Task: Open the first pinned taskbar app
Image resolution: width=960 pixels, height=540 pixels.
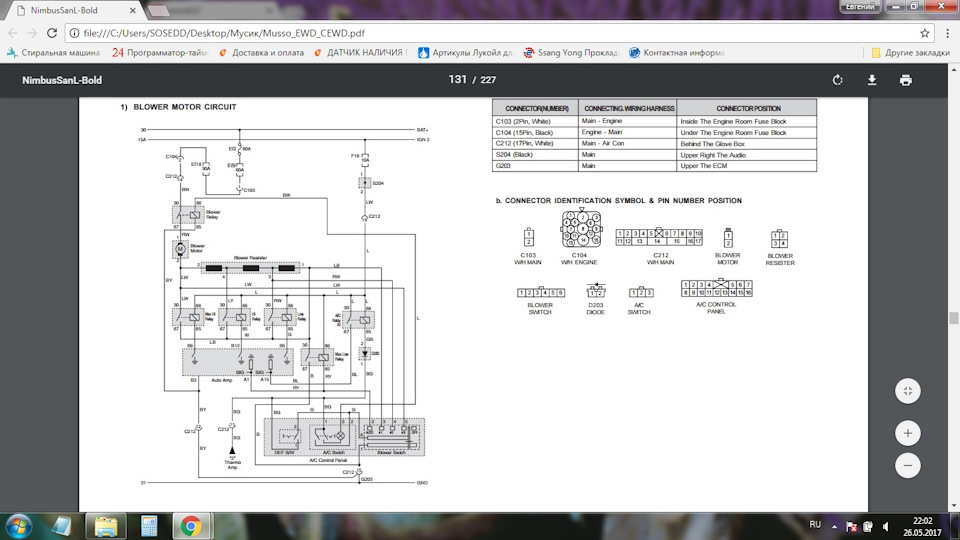Action: [61, 527]
